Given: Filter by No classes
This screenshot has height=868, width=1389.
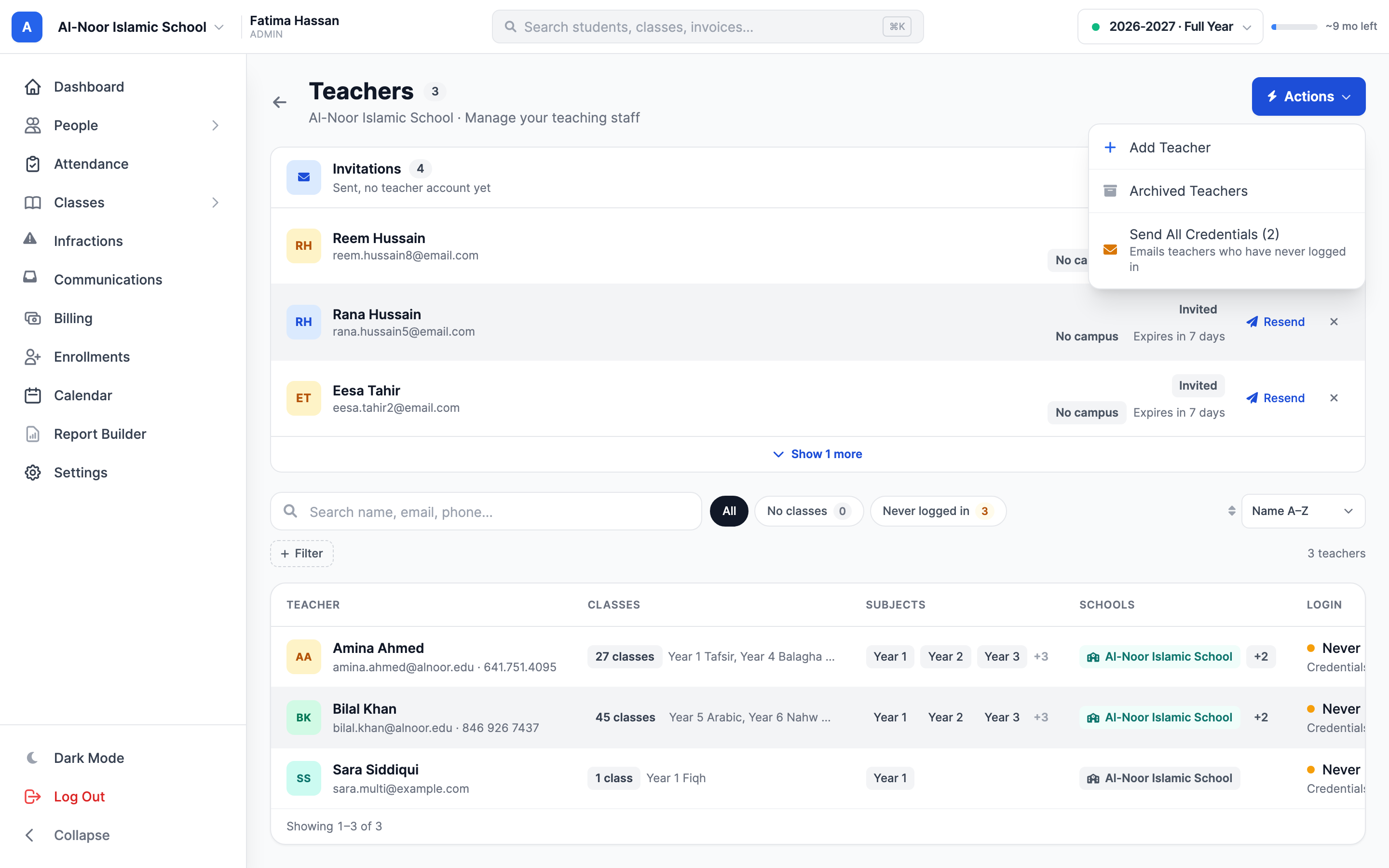Looking at the screenshot, I should (809, 511).
